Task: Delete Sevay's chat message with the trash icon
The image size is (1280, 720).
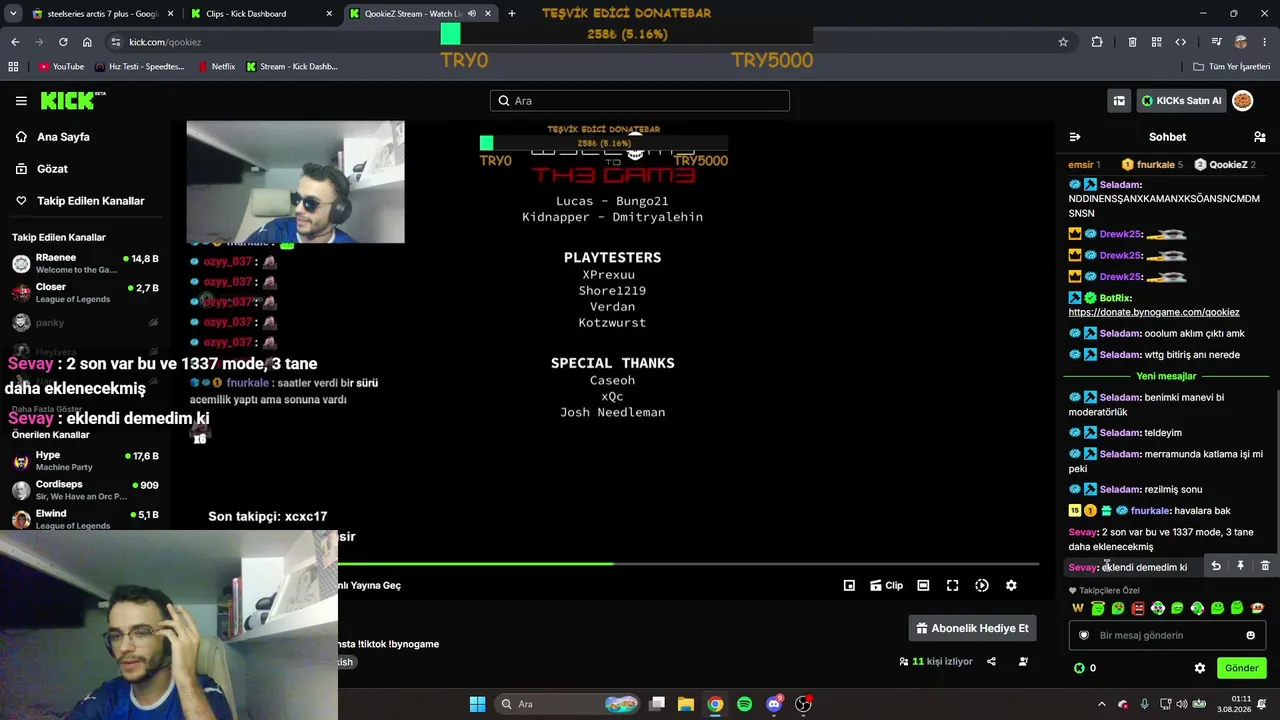Action: (1265, 566)
